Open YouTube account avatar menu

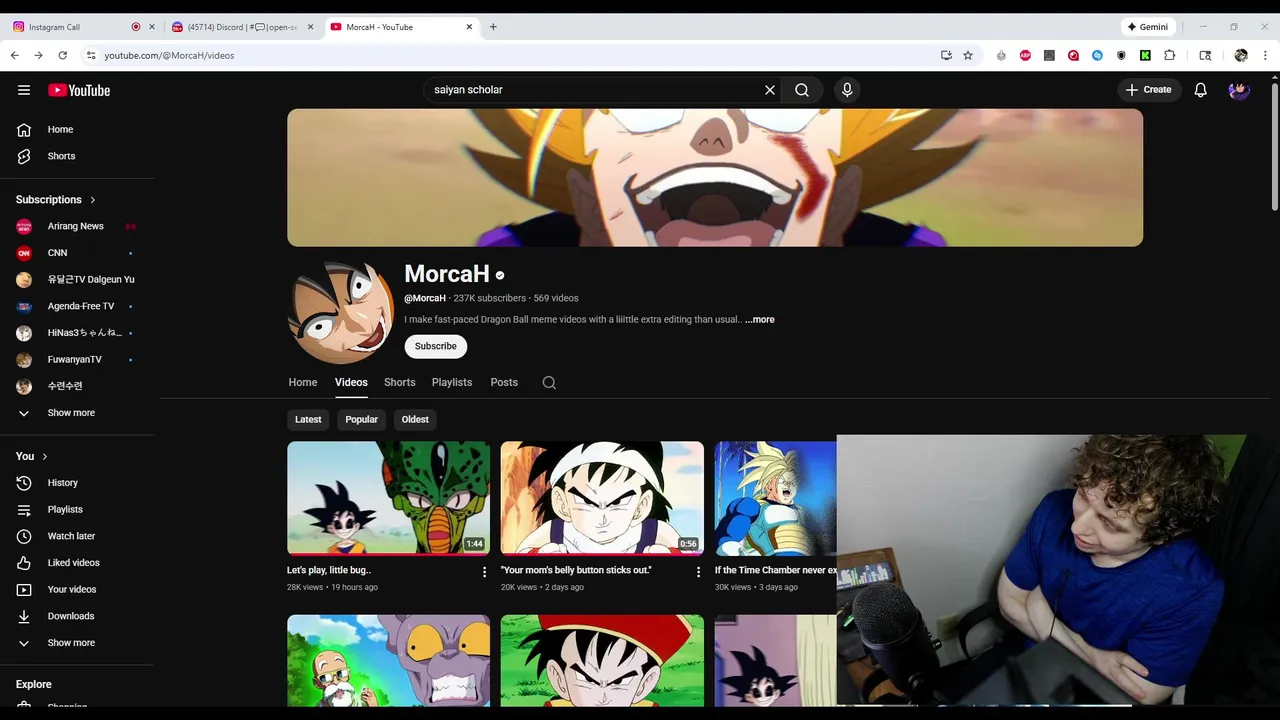click(1239, 90)
